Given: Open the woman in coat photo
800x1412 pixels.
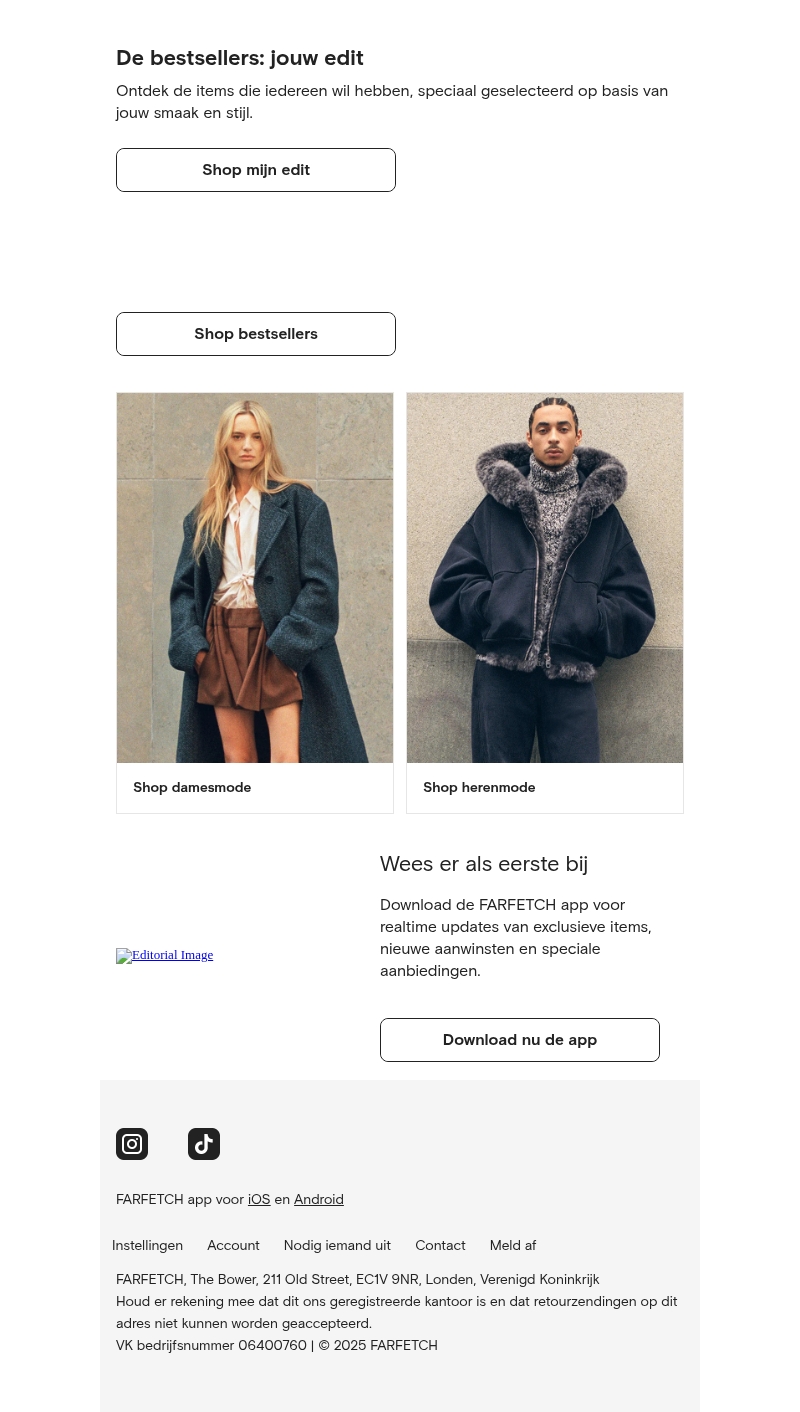Looking at the screenshot, I should [x=255, y=578].
